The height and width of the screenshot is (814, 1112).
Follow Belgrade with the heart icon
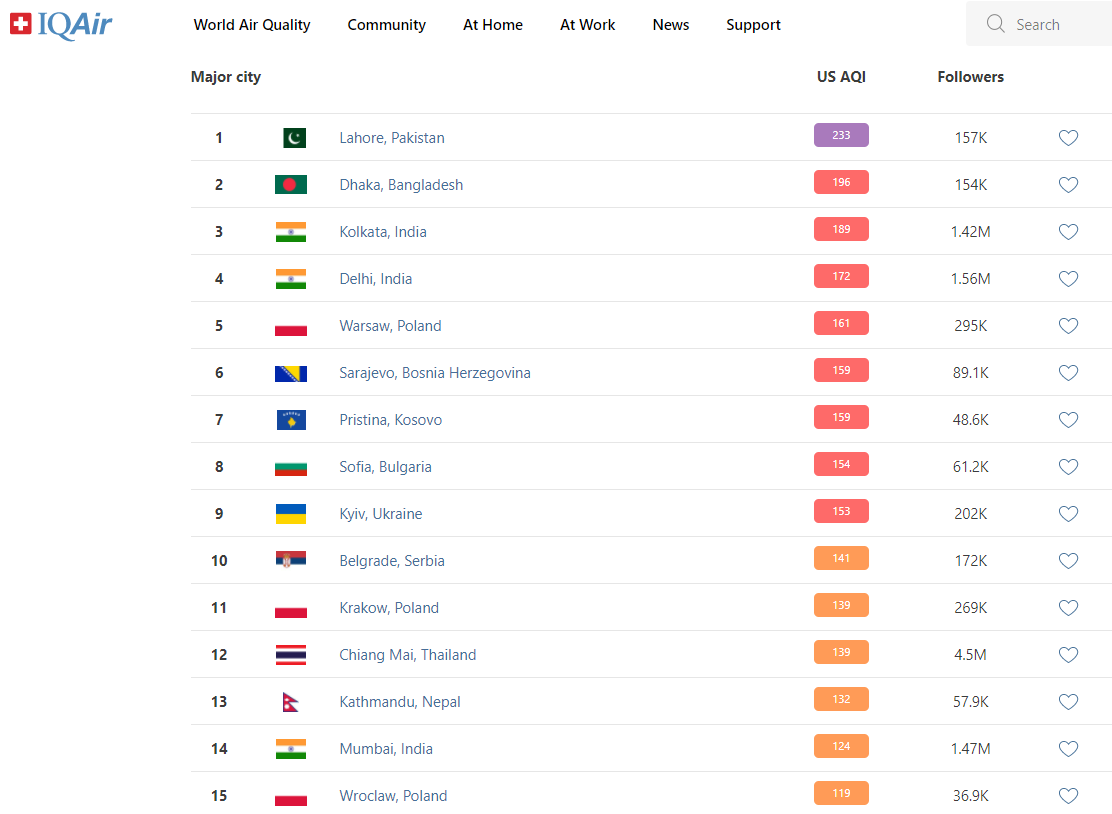point(1068,561)
